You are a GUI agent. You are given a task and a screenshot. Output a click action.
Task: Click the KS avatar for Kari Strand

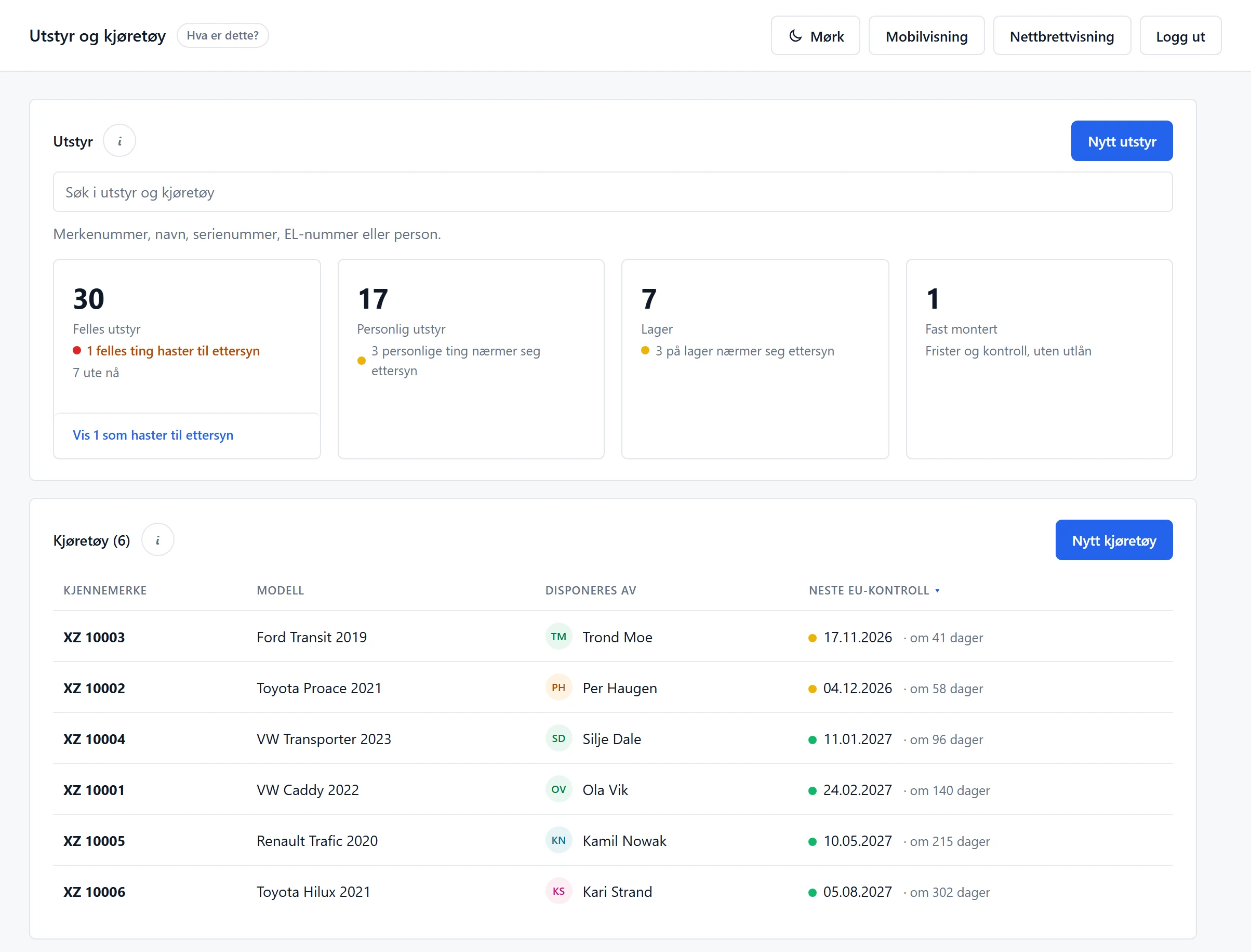[x=558, y=892]
